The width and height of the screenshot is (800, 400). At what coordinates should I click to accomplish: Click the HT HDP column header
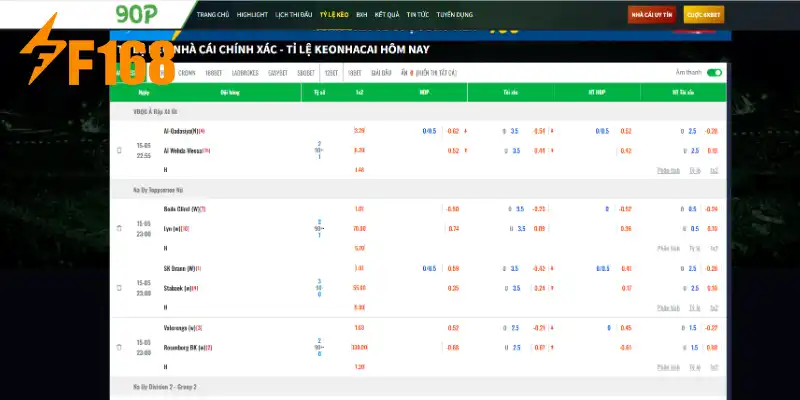point(596,92)
